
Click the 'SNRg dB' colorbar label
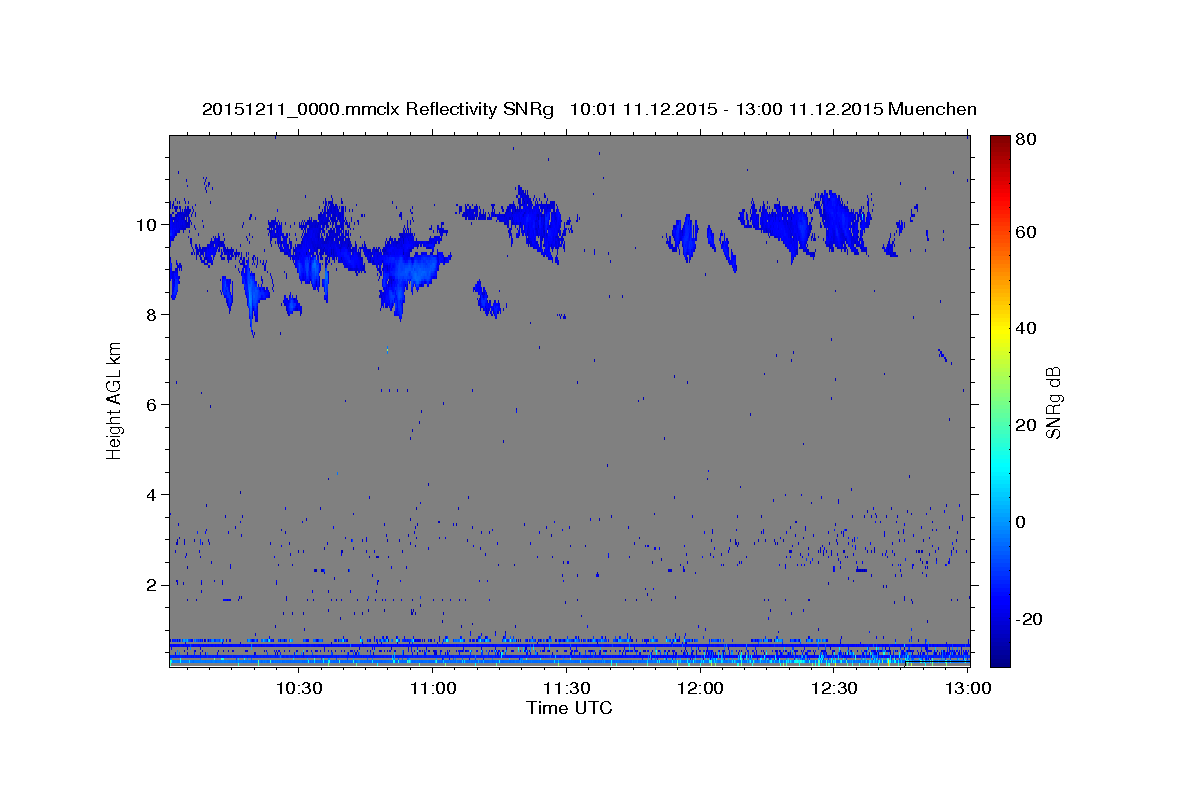point(1053,402)
